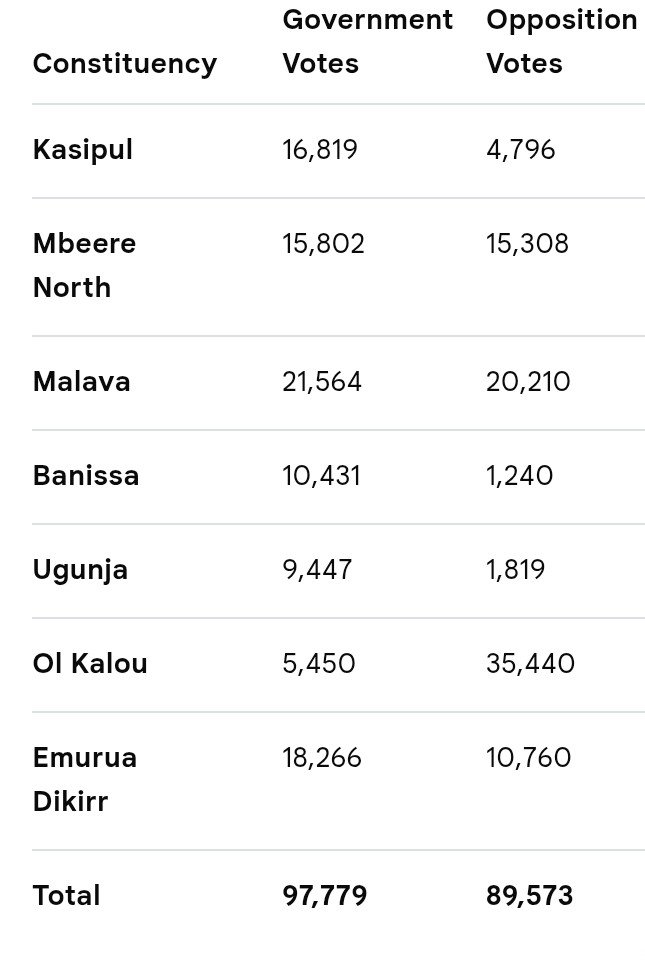Select the Emurua Dikirr constituency name
This screenshot has height=966, width=645.
point(85,780)
